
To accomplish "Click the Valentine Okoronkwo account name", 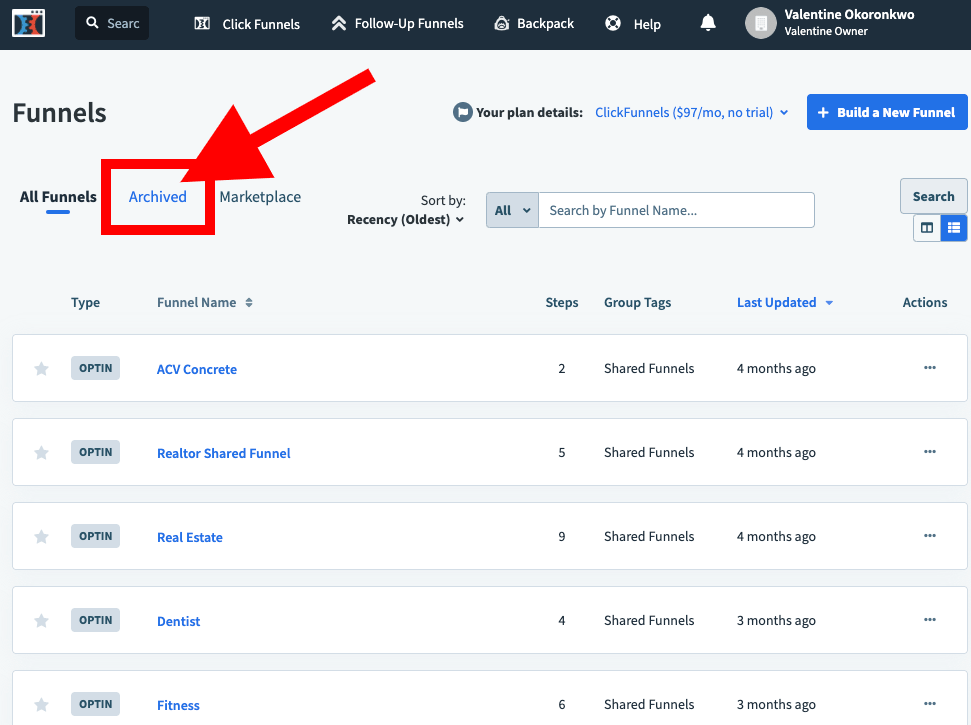I will click(849, 15).
